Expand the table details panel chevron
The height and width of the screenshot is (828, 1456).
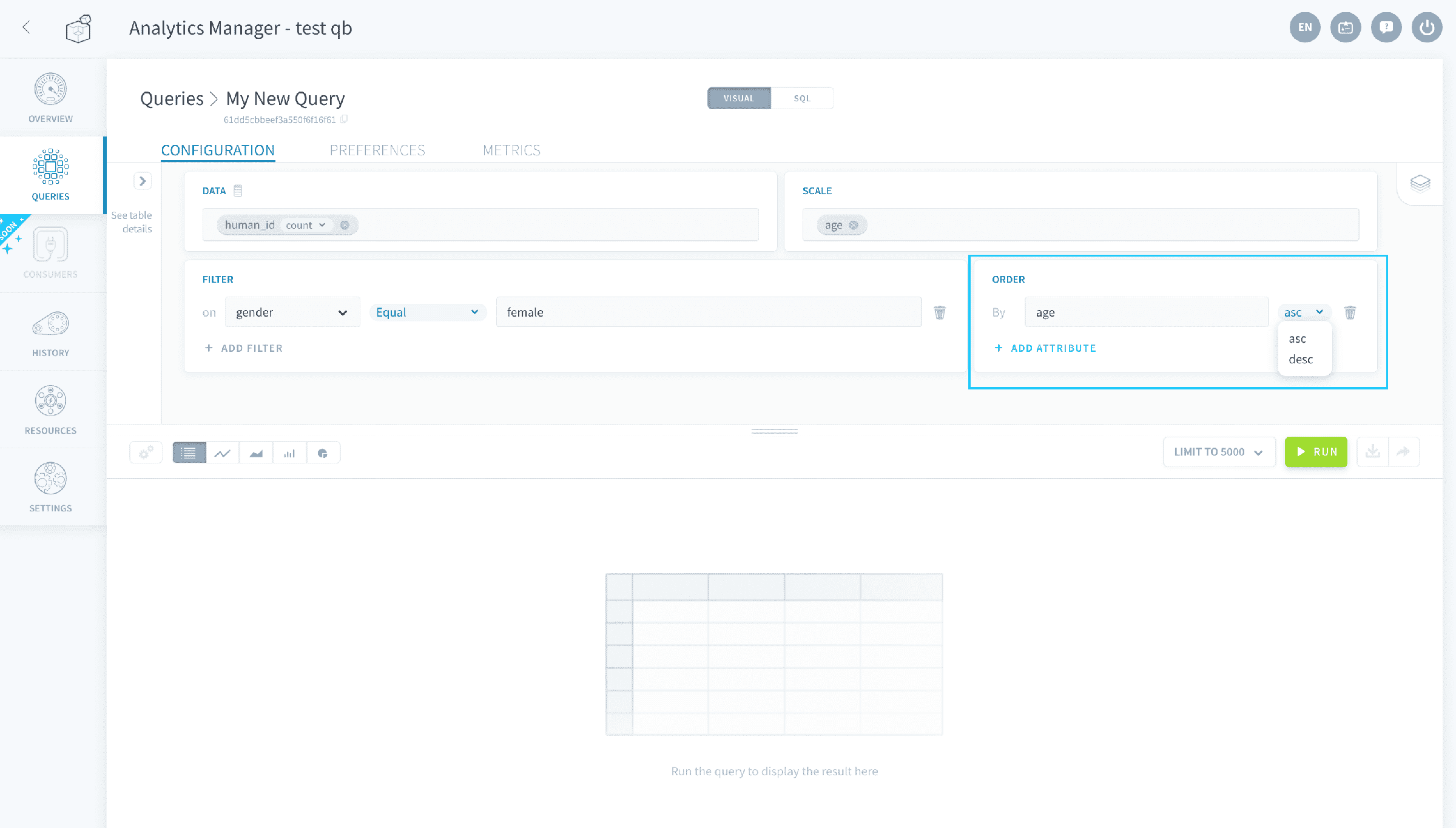pyautogui.click(x=143, y=181)
